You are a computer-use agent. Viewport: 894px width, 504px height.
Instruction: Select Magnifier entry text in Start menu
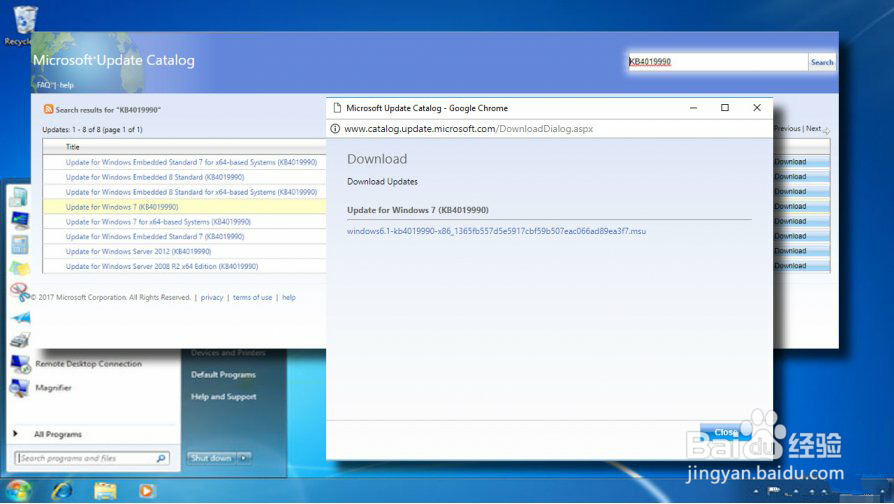click(x=54, y=388)
